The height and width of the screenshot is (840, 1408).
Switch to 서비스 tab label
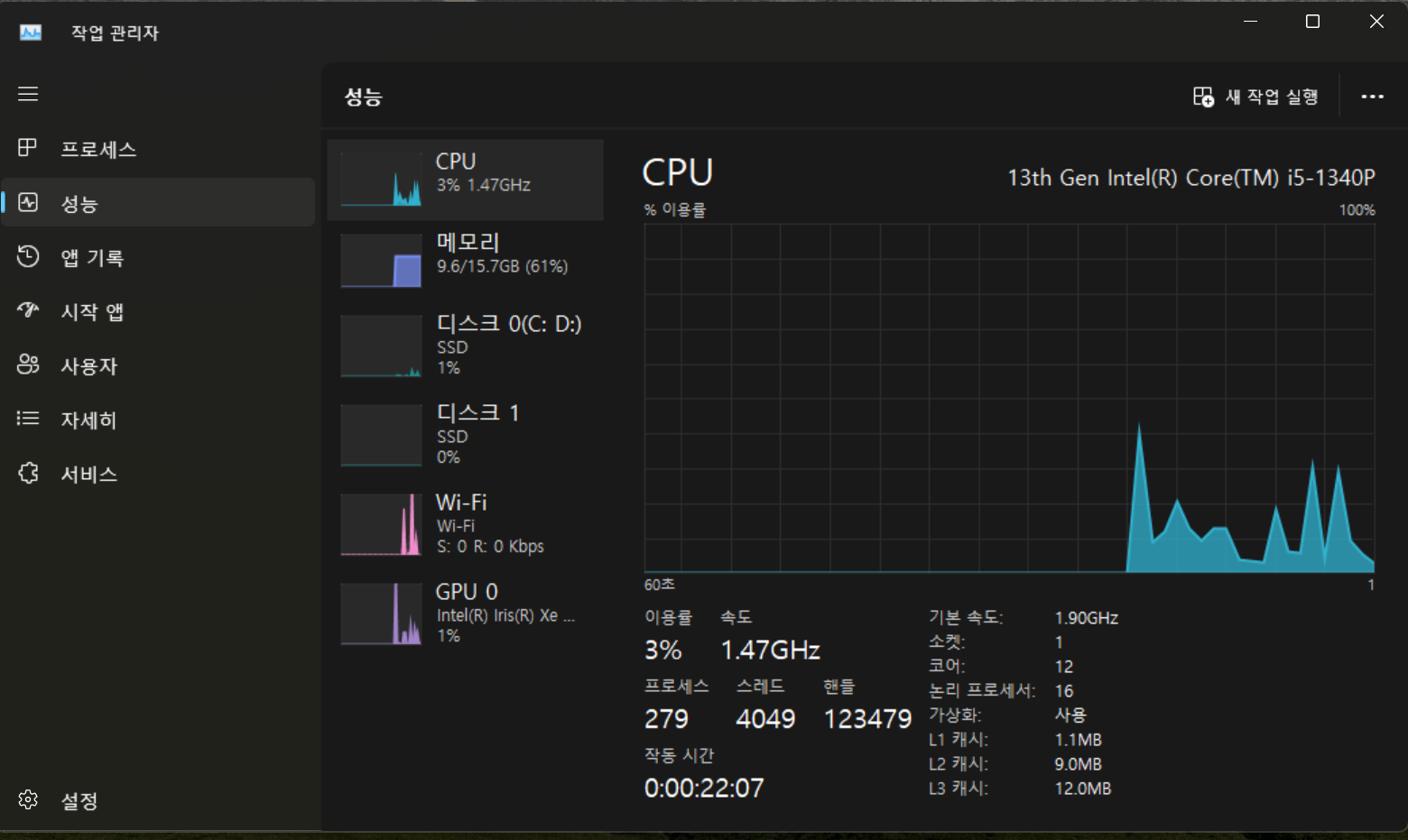click(x=89, y=474)
